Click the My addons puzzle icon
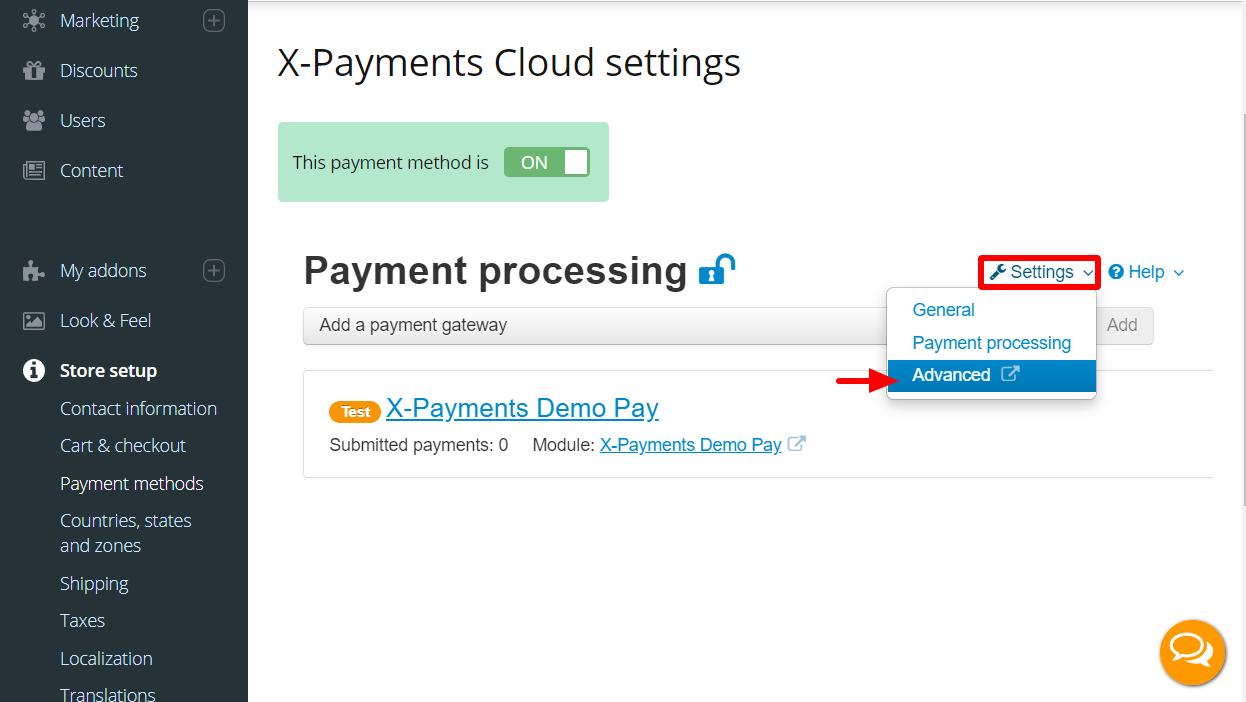 tap(34, 270)
